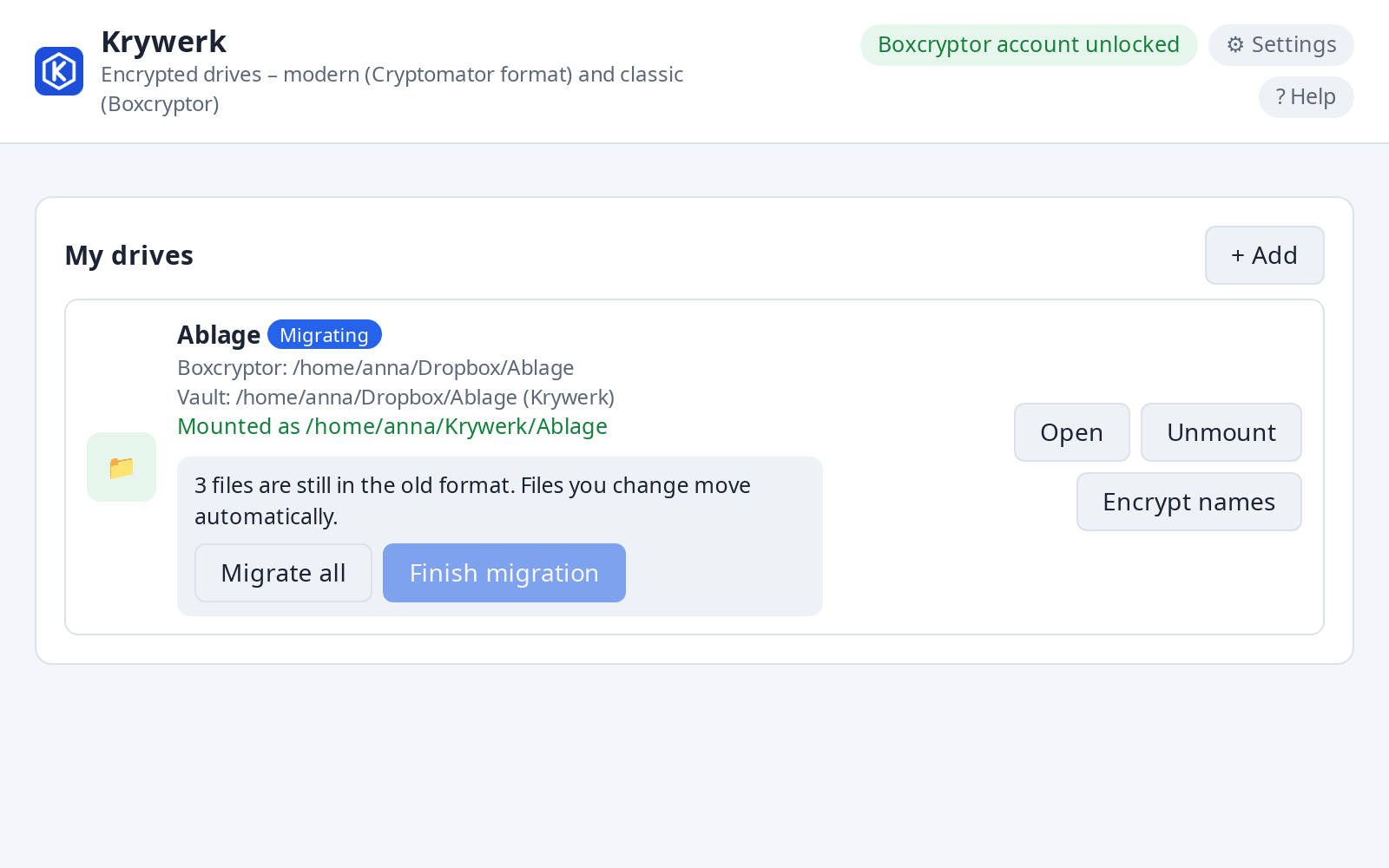Click the Krywerk app title
Image resolution: width=1389 pixels, height=868 pixels.
[x=163, y=42]
